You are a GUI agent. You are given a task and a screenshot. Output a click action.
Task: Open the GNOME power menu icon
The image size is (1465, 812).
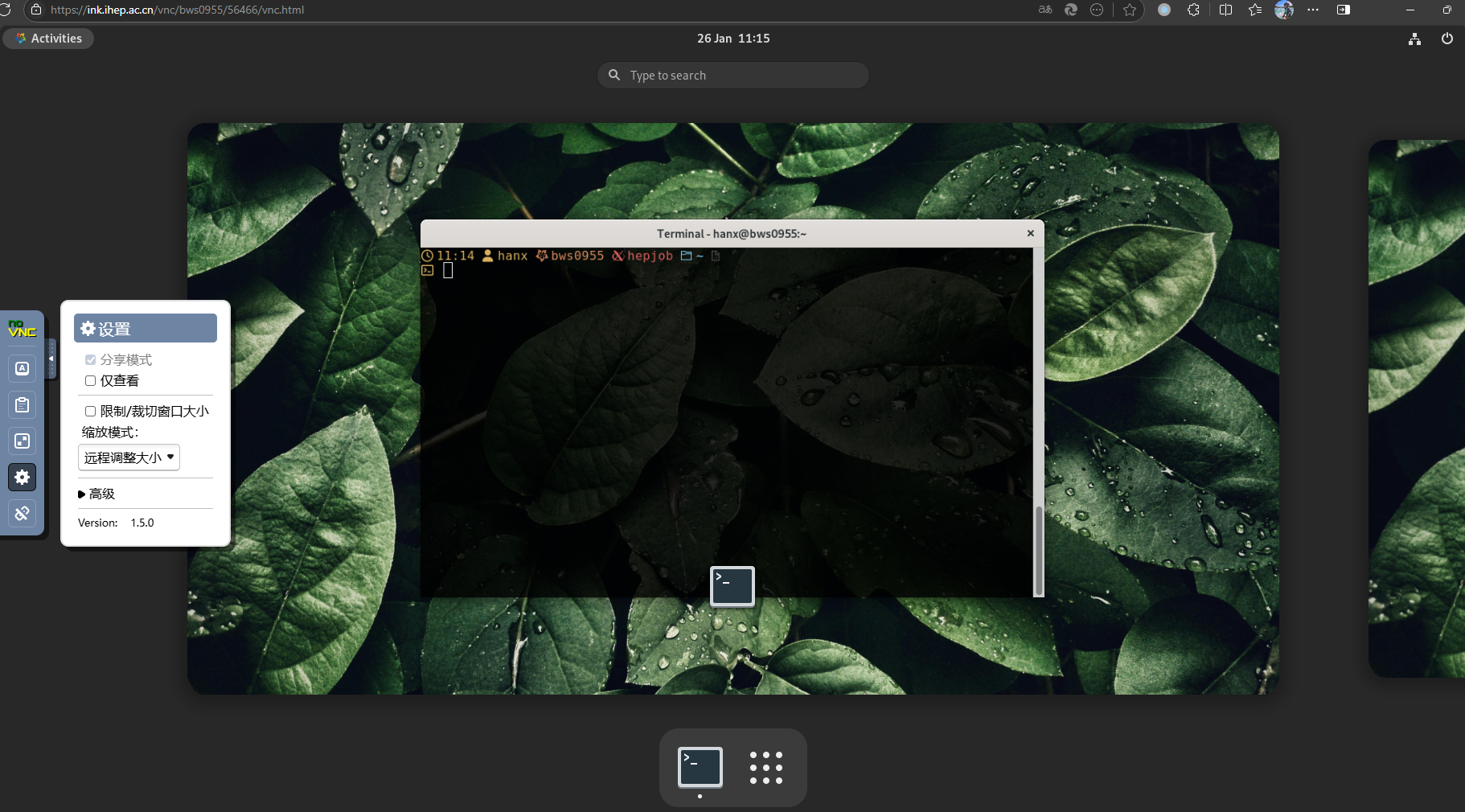[1447, 39]
